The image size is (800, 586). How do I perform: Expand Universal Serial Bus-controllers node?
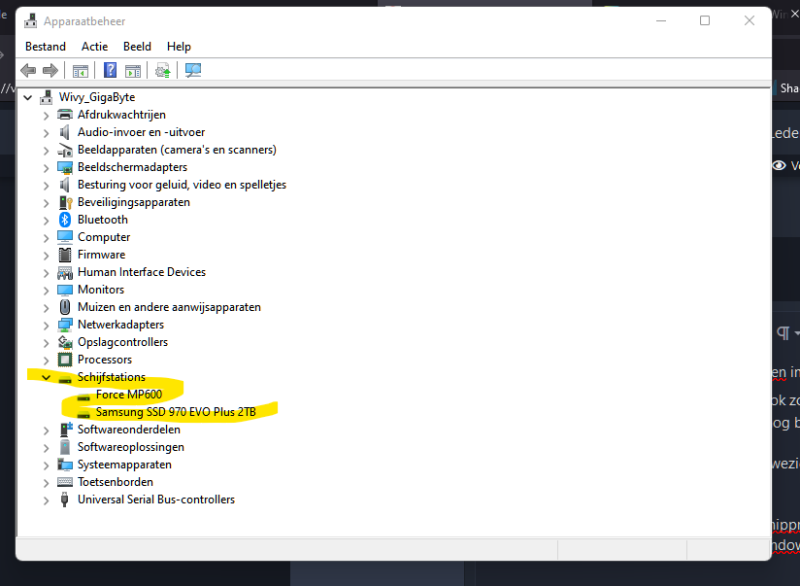pyautogui.click(x=46, y=499)
